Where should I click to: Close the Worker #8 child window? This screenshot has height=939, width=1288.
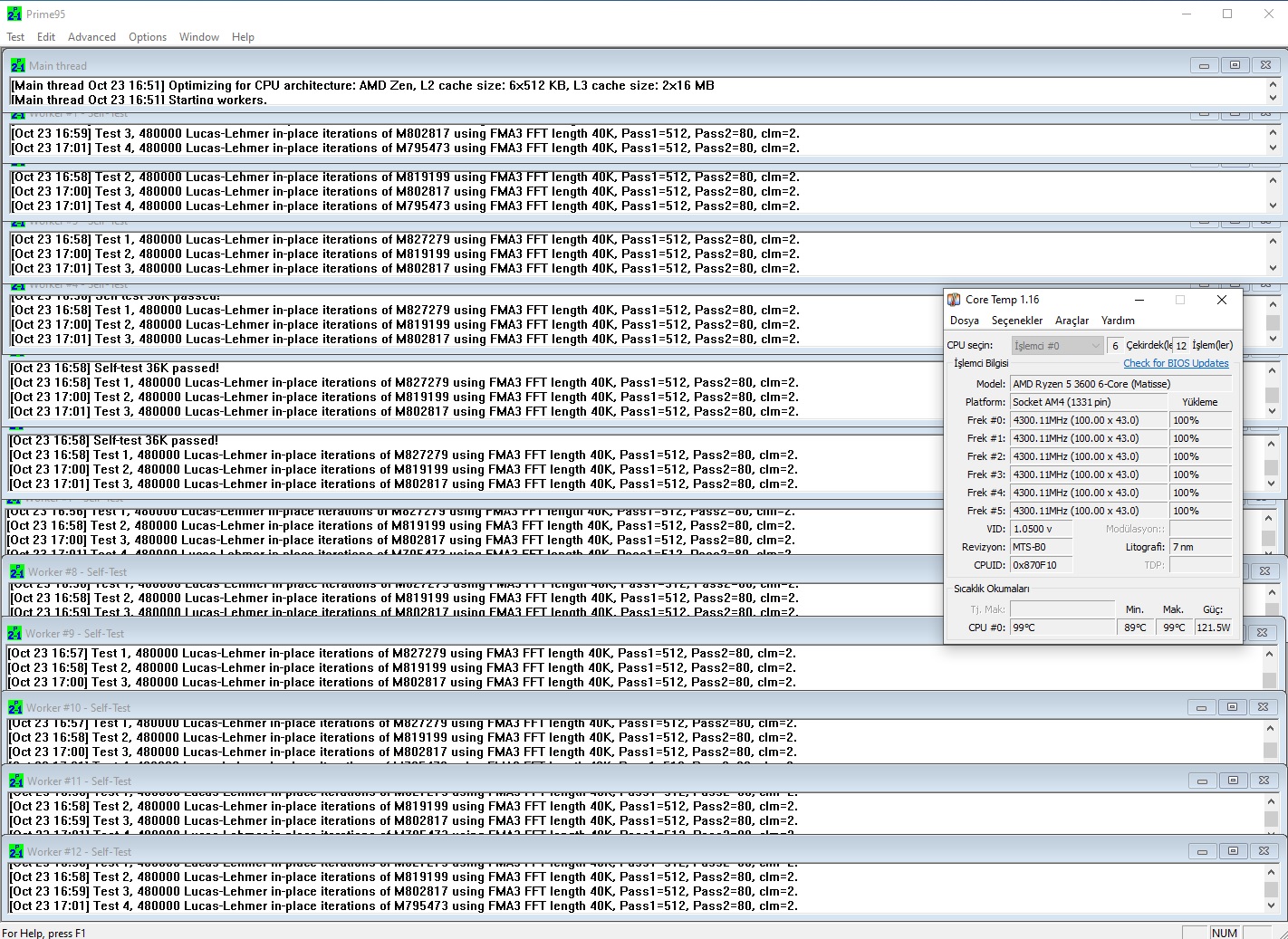pos(1264,571)
